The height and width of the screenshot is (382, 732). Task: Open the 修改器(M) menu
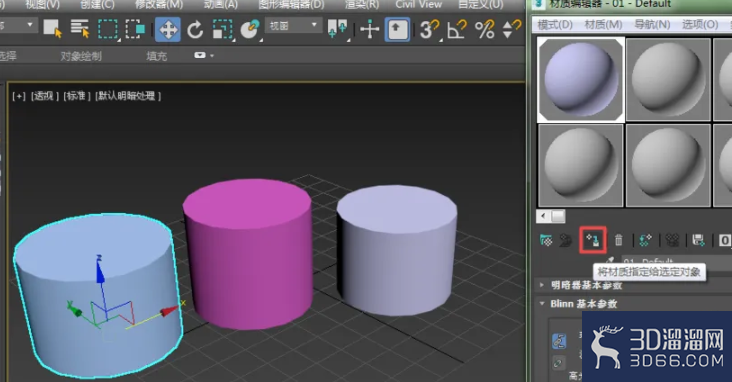[159, 5]
